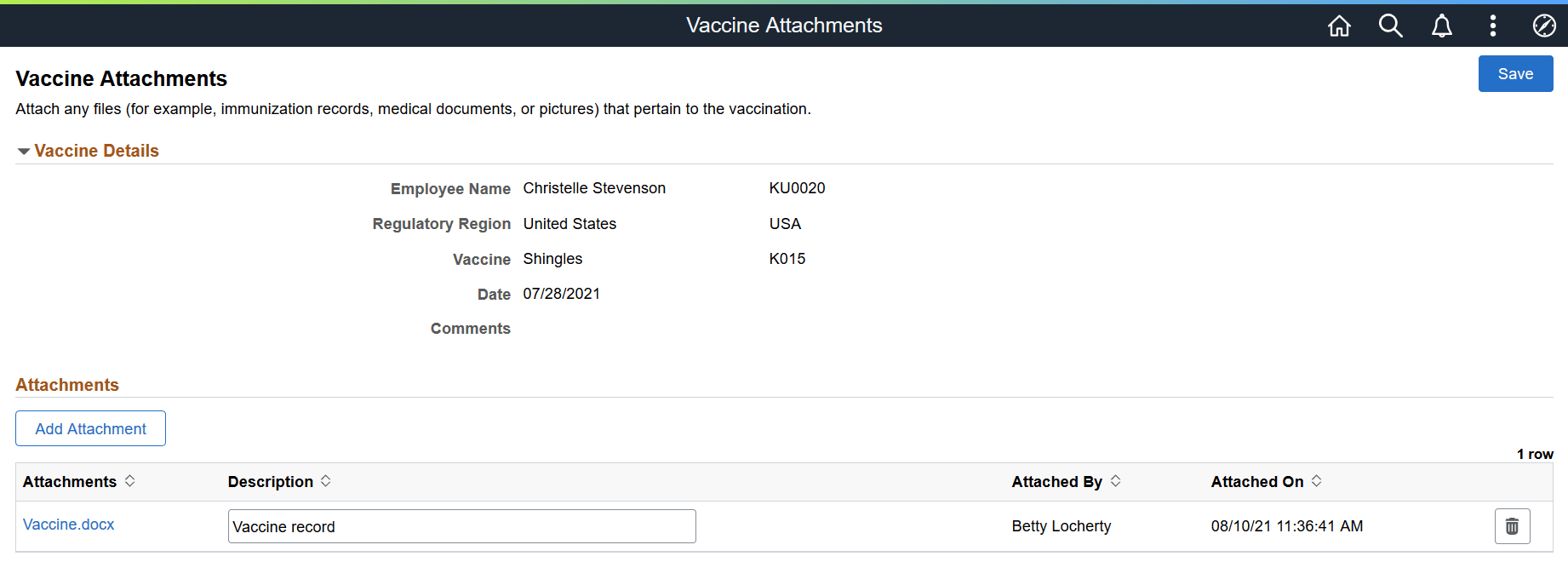Open the Actions List three-dot icon
The height and width of the screenshot is (585, 1568).
point(1492,26)
